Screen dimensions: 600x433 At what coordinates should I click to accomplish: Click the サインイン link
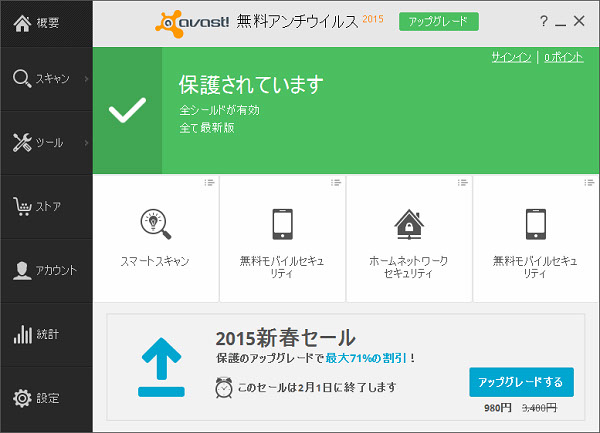tap(511, 57)
